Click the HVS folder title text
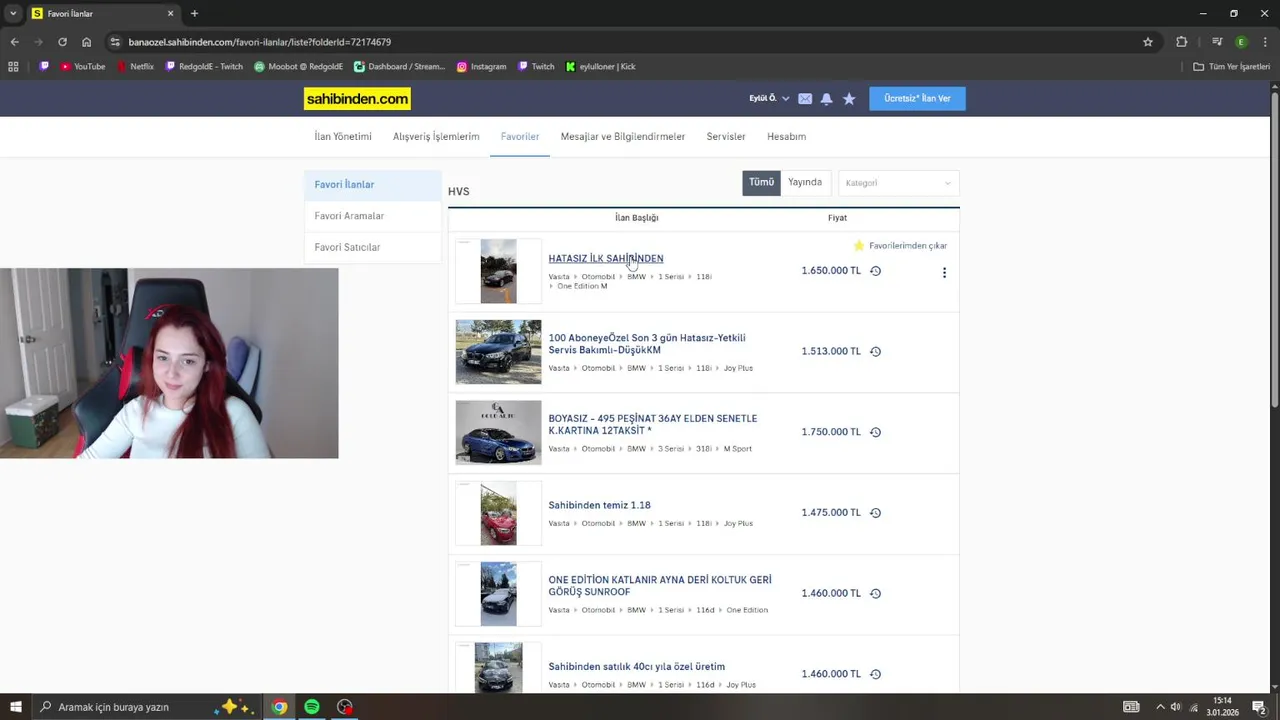This screenshot has height=720, width=1280. pos(459,192)
